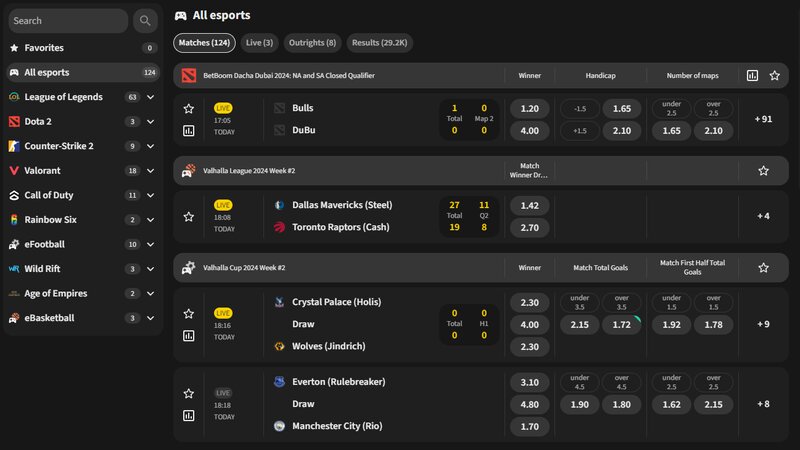800x450 pixels.
Task: Show +91 more markets for Bulls match
Action: [x=763, y=119]
